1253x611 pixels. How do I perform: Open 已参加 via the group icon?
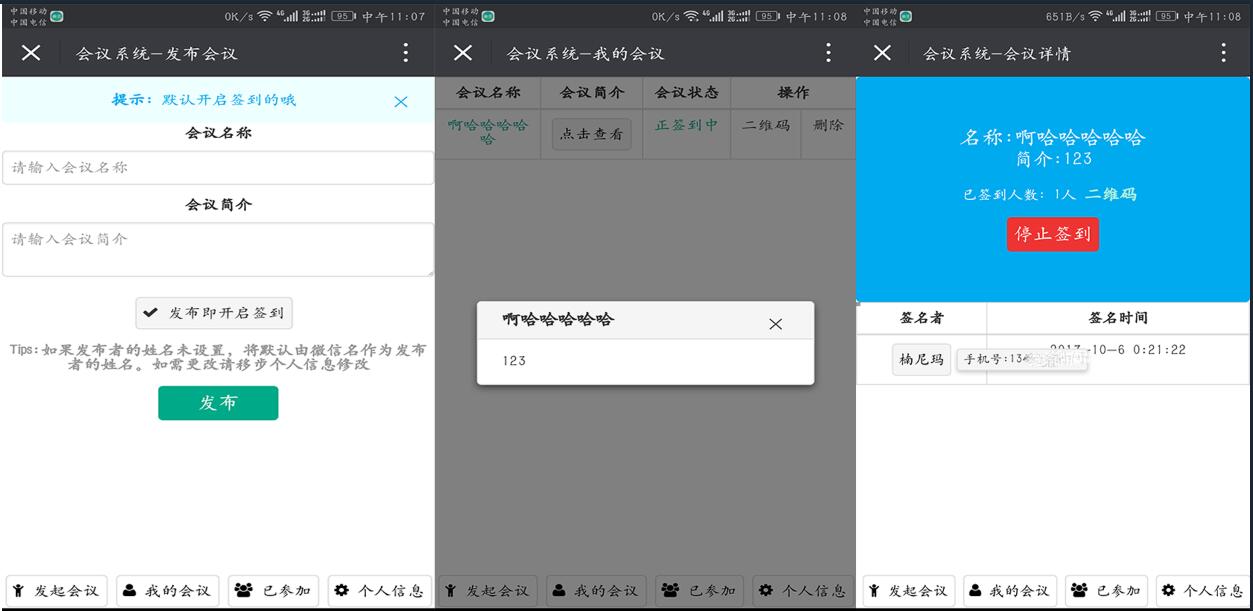[243, 590]
